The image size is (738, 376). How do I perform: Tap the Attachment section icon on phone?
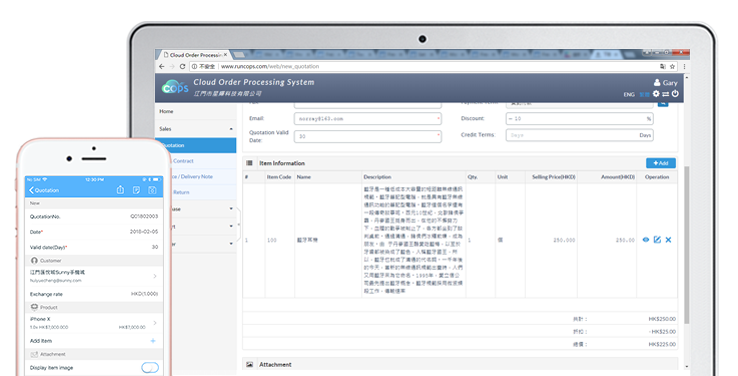tap(34, 354)
